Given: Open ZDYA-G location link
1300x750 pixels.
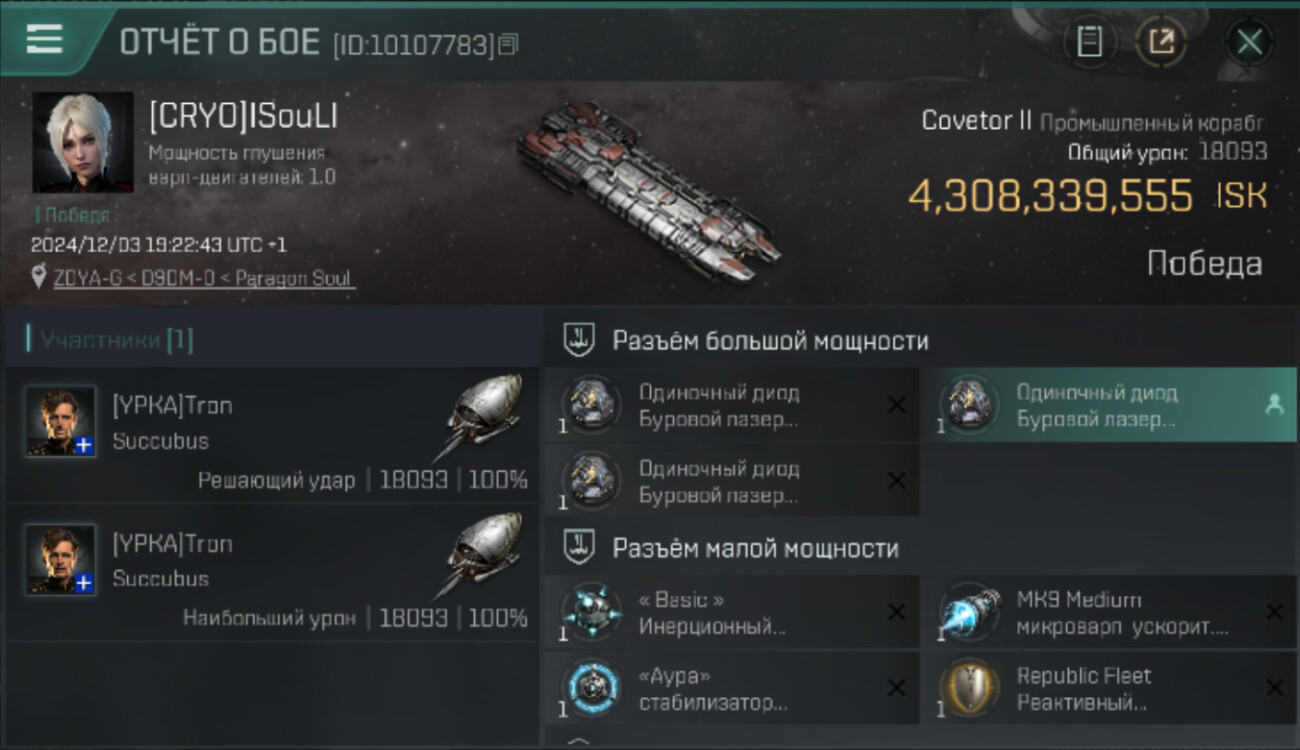Looking at the screenshot, I should pyautogui.click(x=204, y=278).
